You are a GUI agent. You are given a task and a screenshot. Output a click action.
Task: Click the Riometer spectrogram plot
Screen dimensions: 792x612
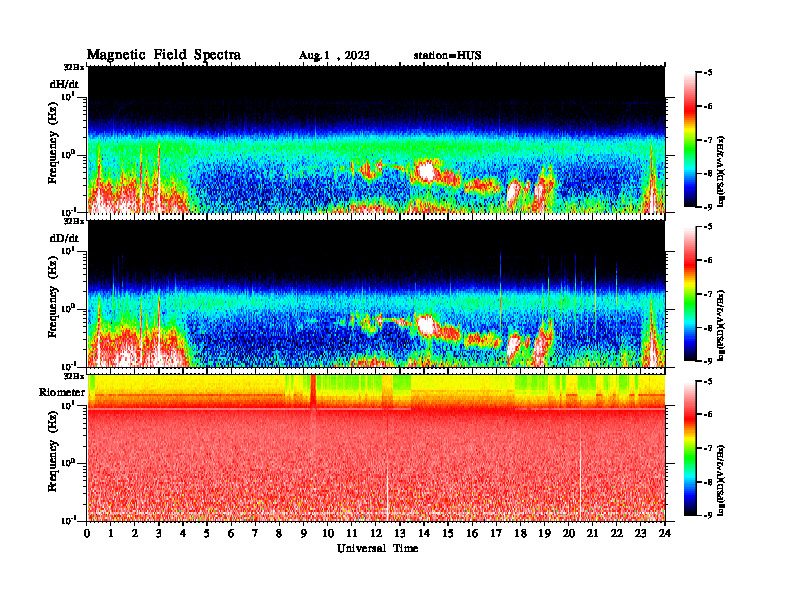coord(376,448)
